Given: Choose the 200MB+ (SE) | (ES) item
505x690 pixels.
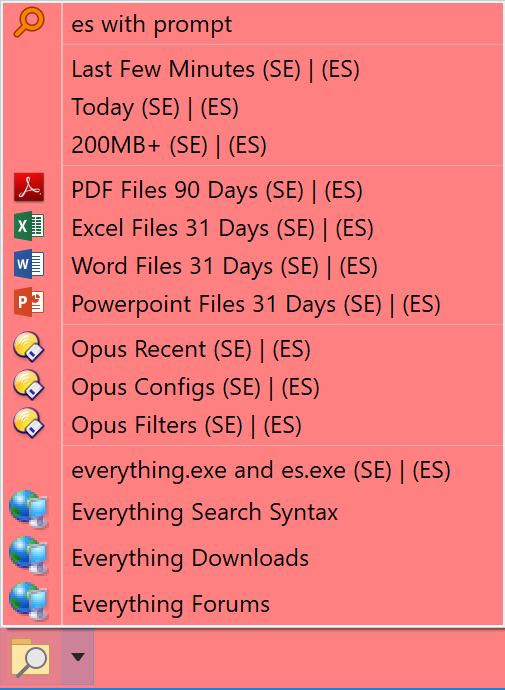Looking at the screenshot, I should [283, 145].
